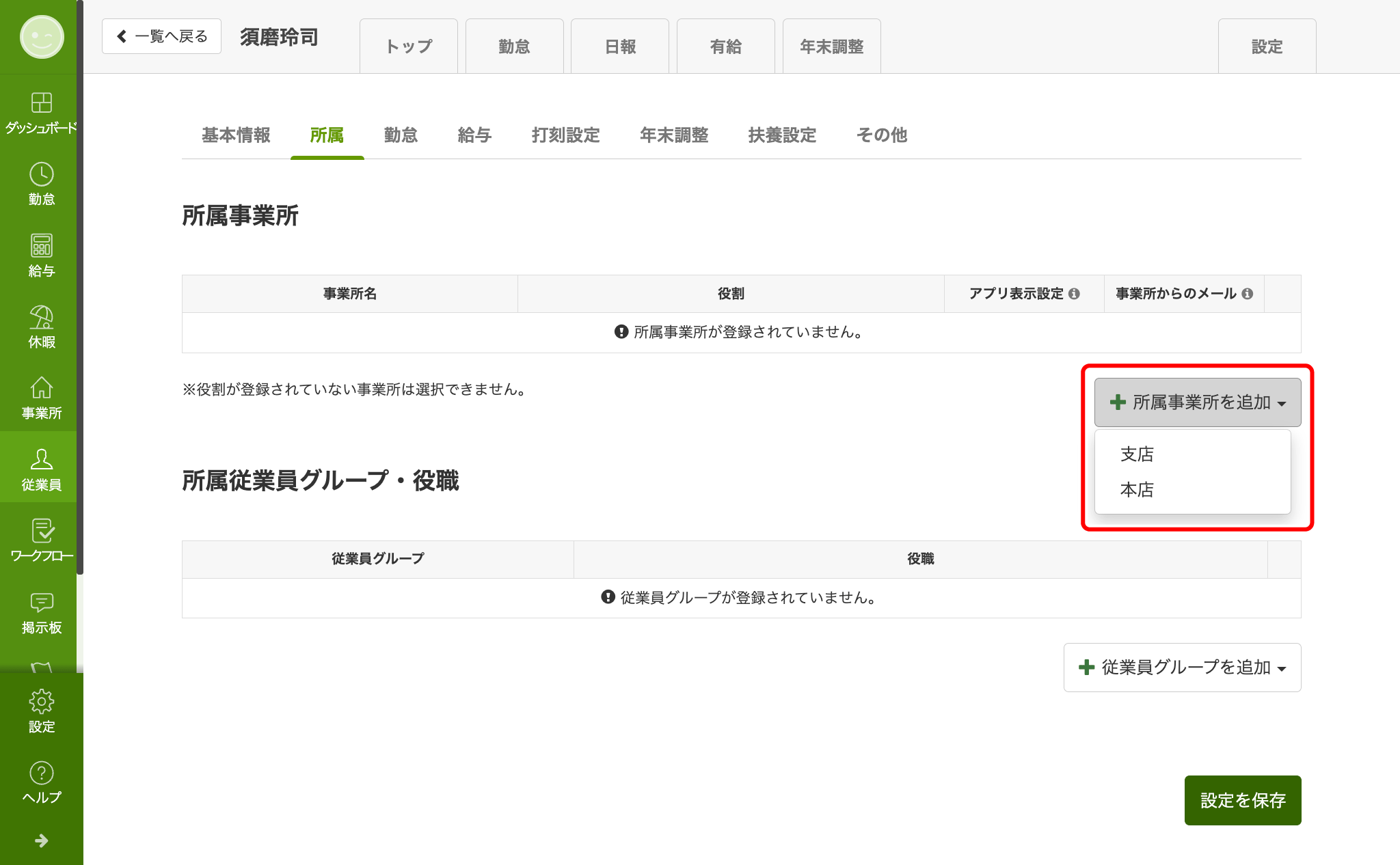Click info icon next to アプリ表示設定
This screenshot has width=1400, height=865.
click(x=1074, y=294)
